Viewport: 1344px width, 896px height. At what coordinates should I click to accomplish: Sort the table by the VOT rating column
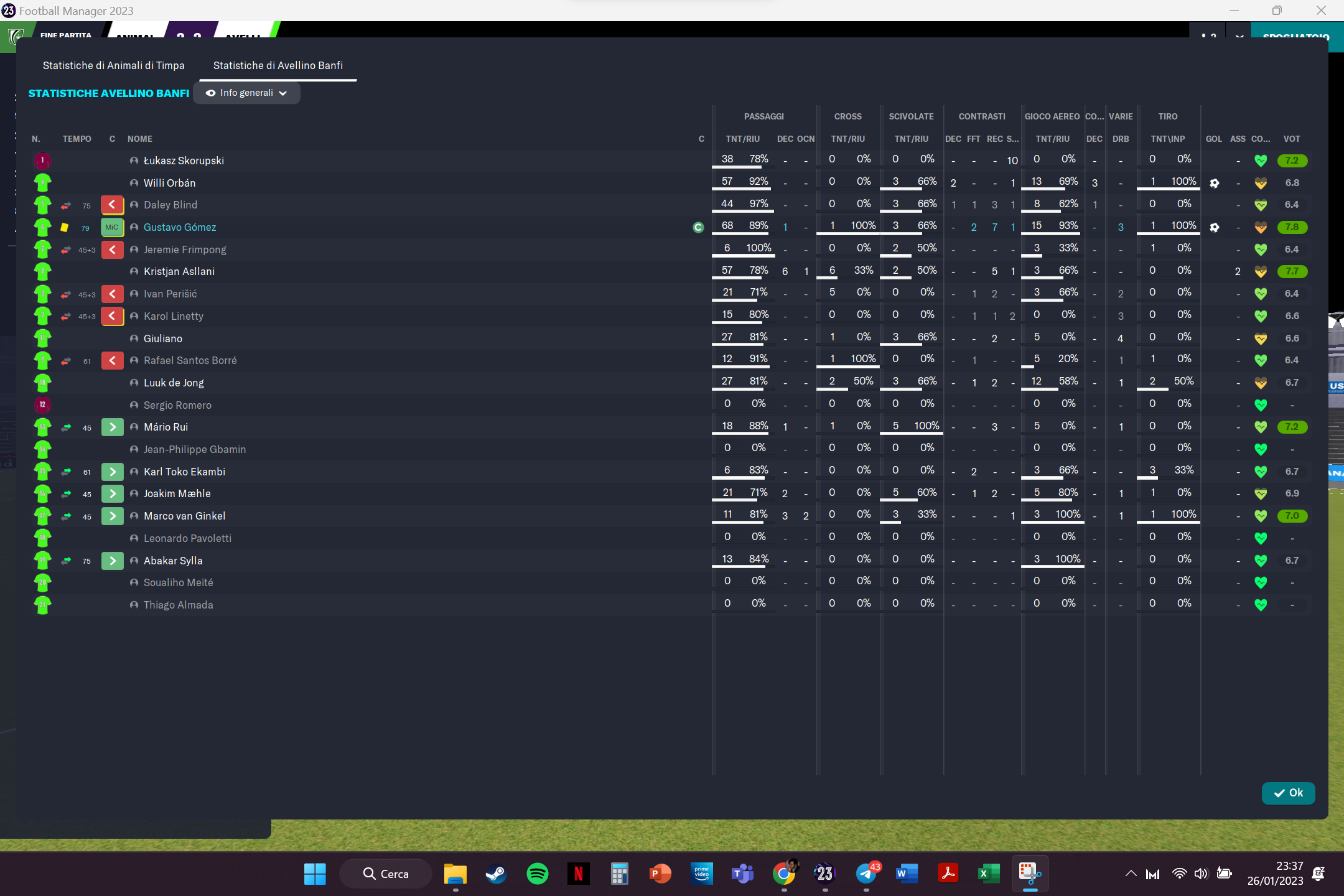pyautogui.click(x=1292, y=139)
